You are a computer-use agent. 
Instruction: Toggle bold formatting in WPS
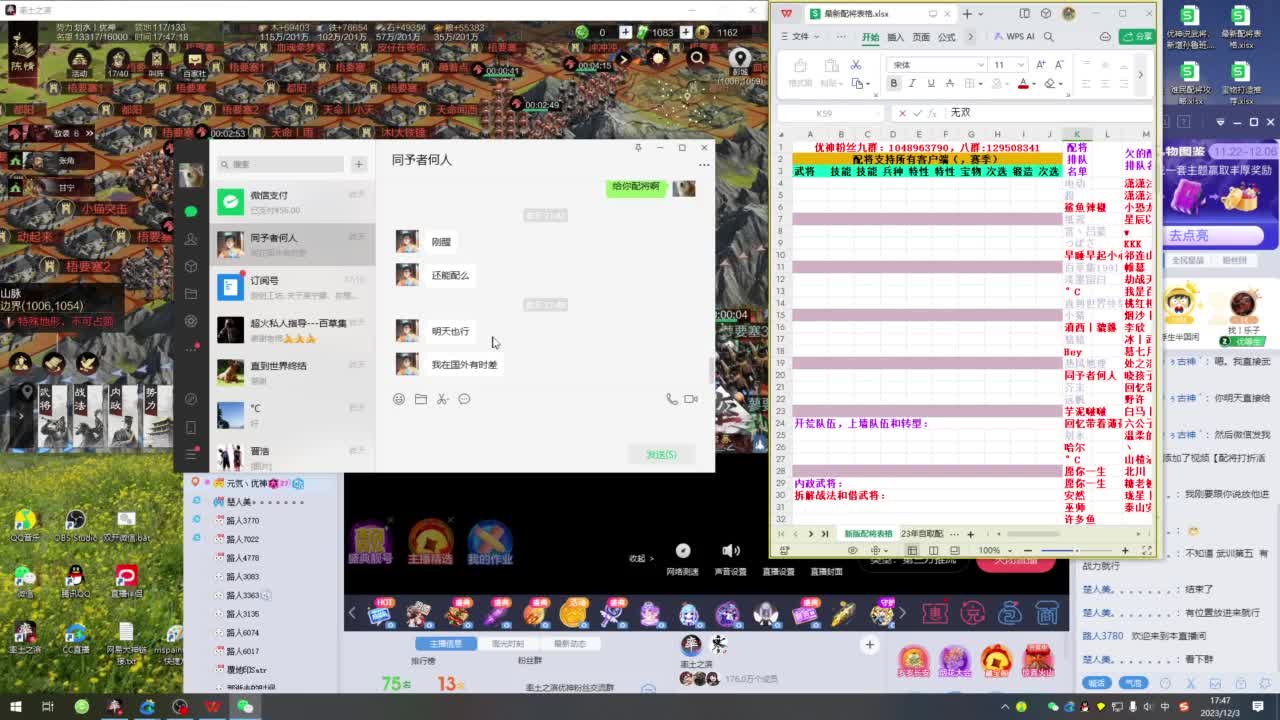click(x=894, y=84)
